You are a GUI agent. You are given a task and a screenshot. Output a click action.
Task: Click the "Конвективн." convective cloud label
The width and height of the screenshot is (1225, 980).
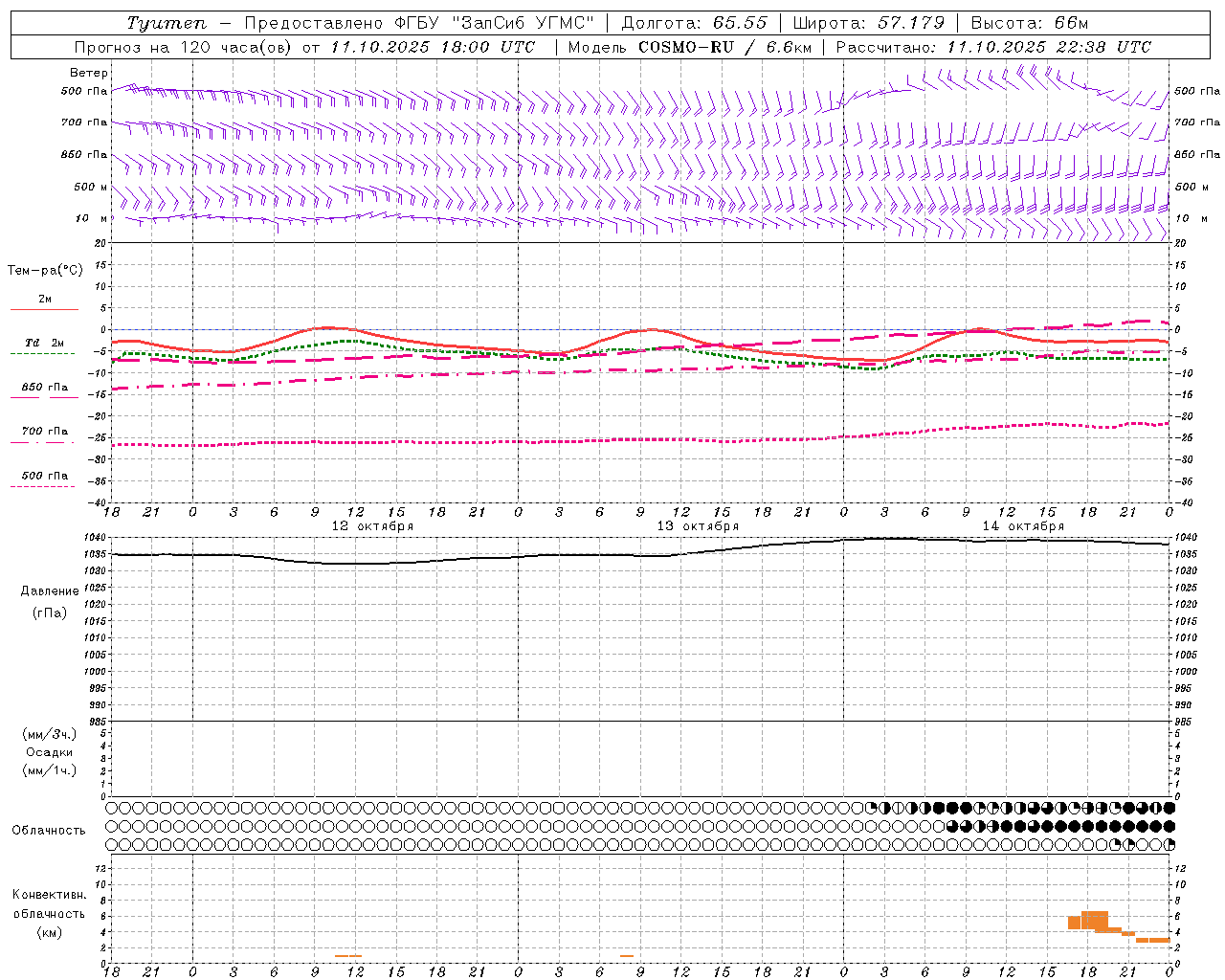pos(49,895)
